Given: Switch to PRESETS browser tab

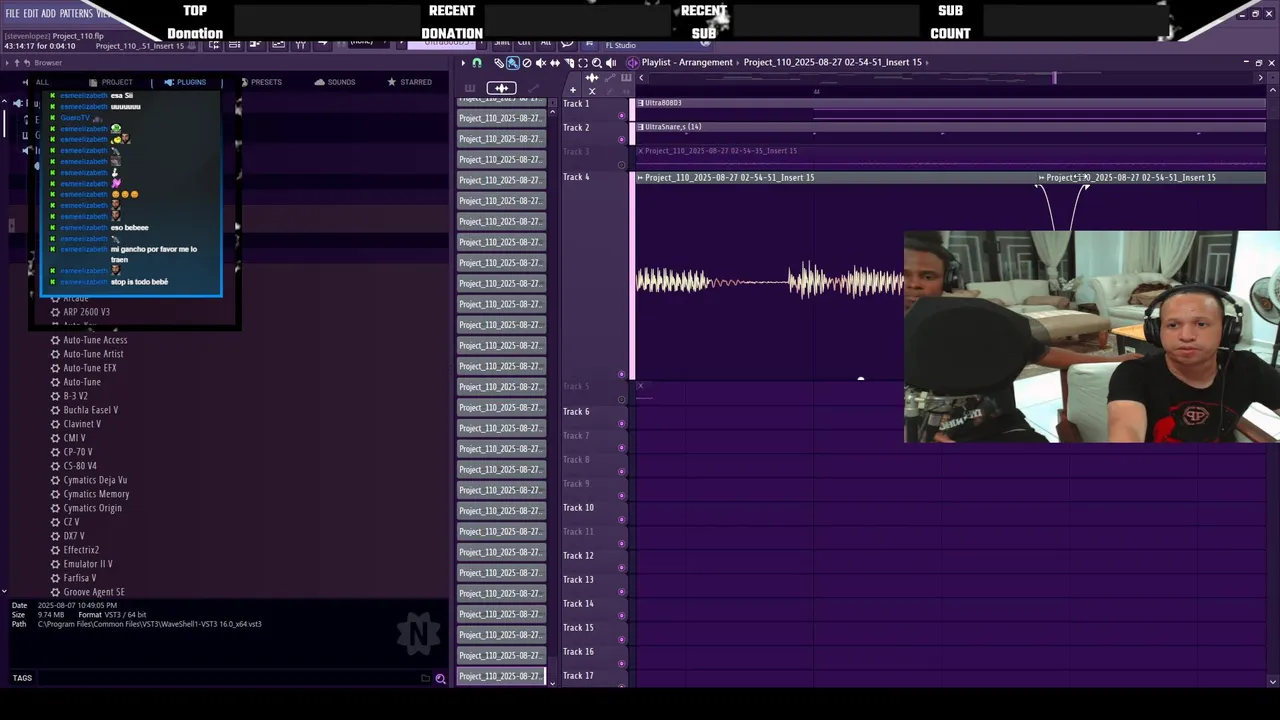Looking at the screenshot, I should 260,82.
